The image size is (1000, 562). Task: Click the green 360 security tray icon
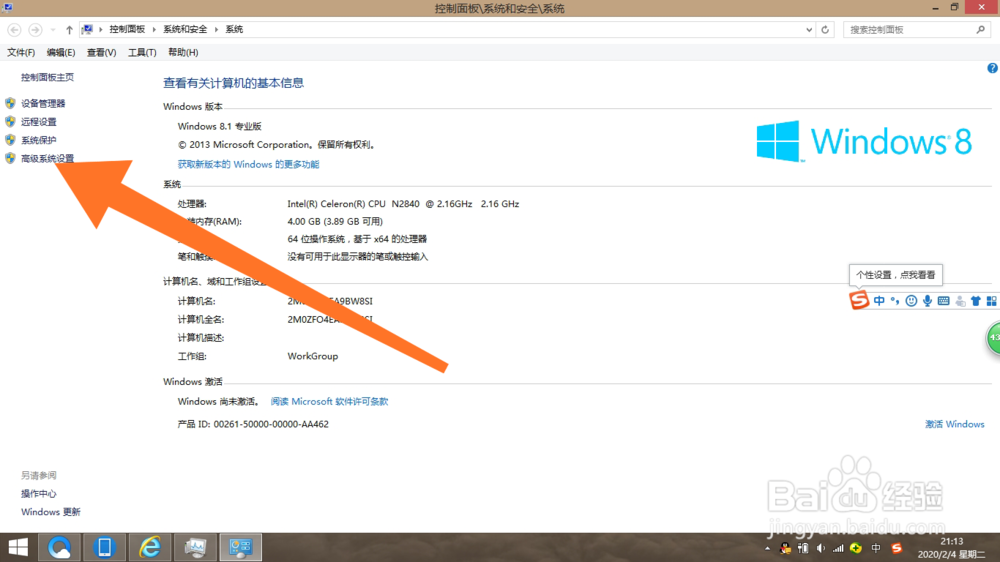856,548
